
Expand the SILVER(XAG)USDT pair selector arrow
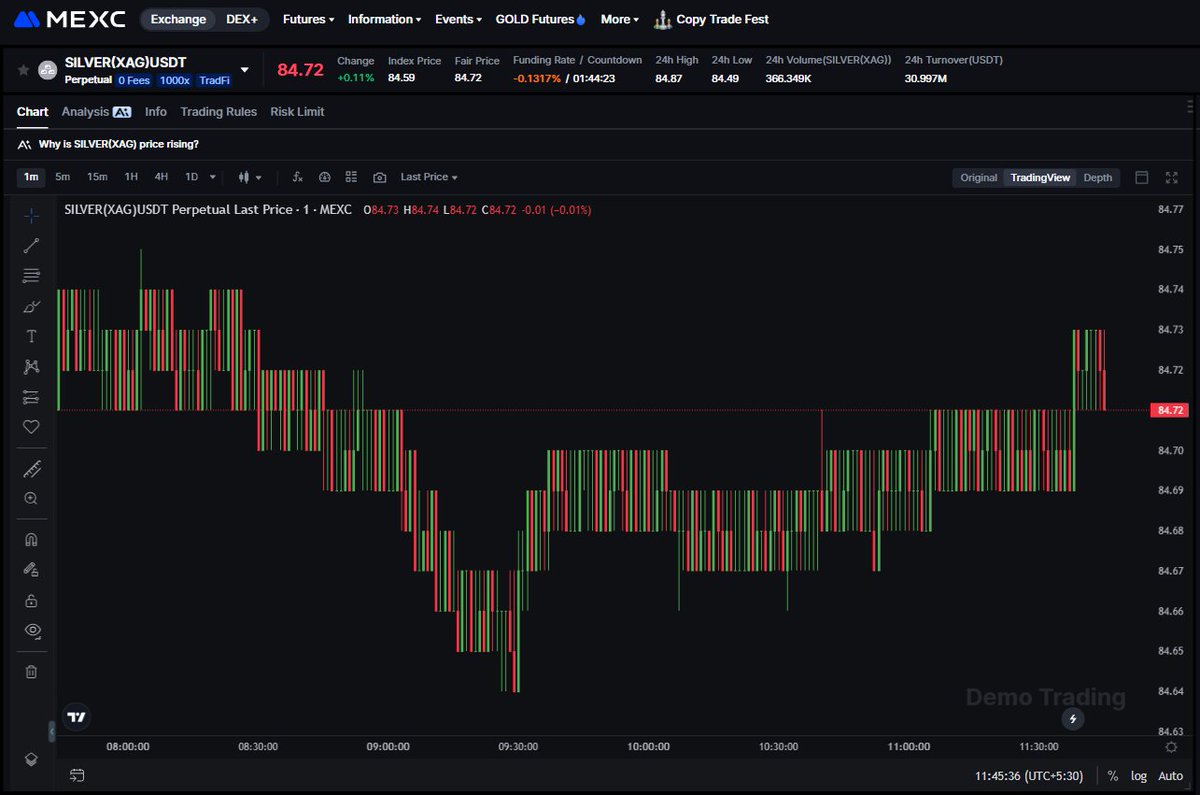245,70
